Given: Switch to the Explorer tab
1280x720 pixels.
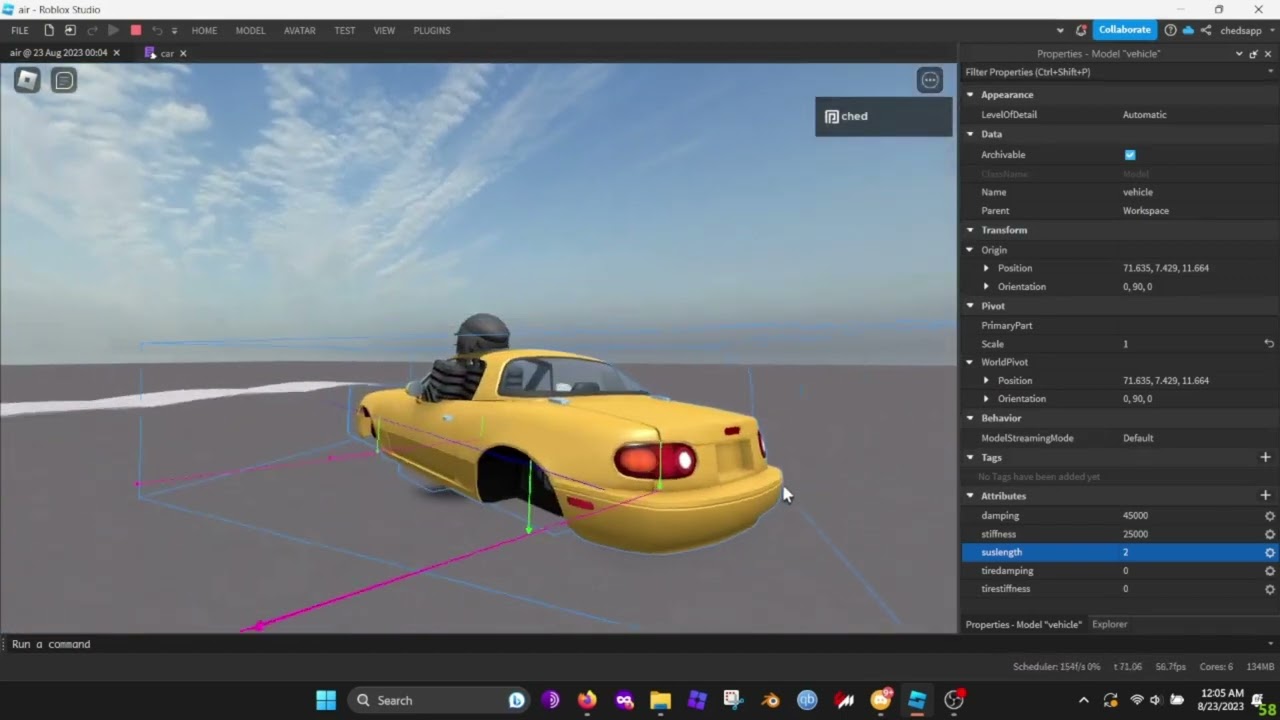Looking at the screenshot, I should (x=1109, y=624).
